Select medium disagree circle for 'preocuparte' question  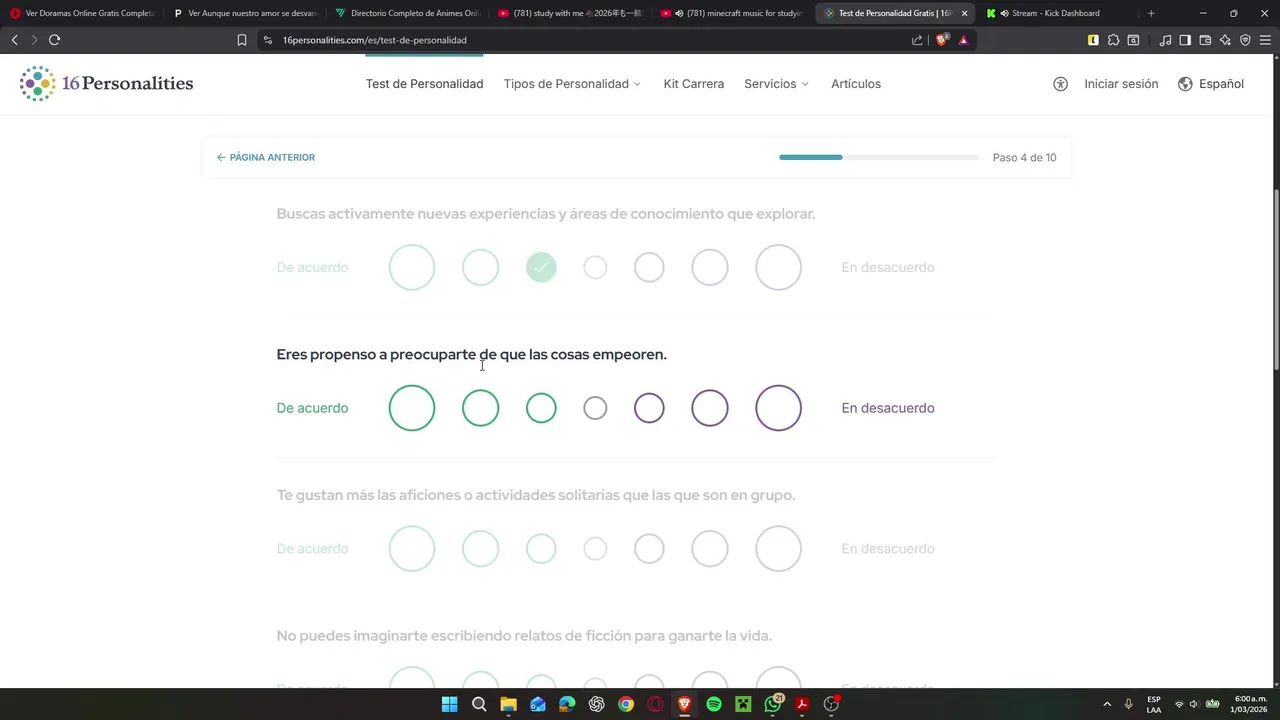710,408
